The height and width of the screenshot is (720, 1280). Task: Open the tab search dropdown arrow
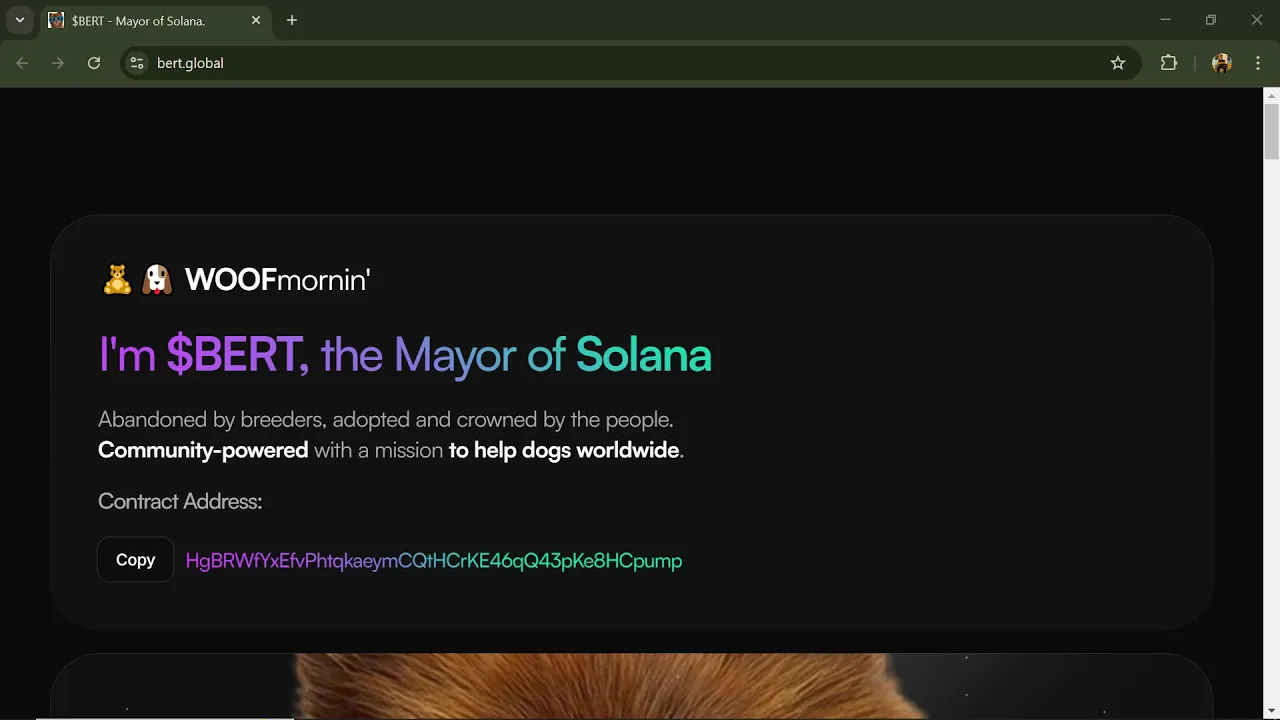point(19,20)
